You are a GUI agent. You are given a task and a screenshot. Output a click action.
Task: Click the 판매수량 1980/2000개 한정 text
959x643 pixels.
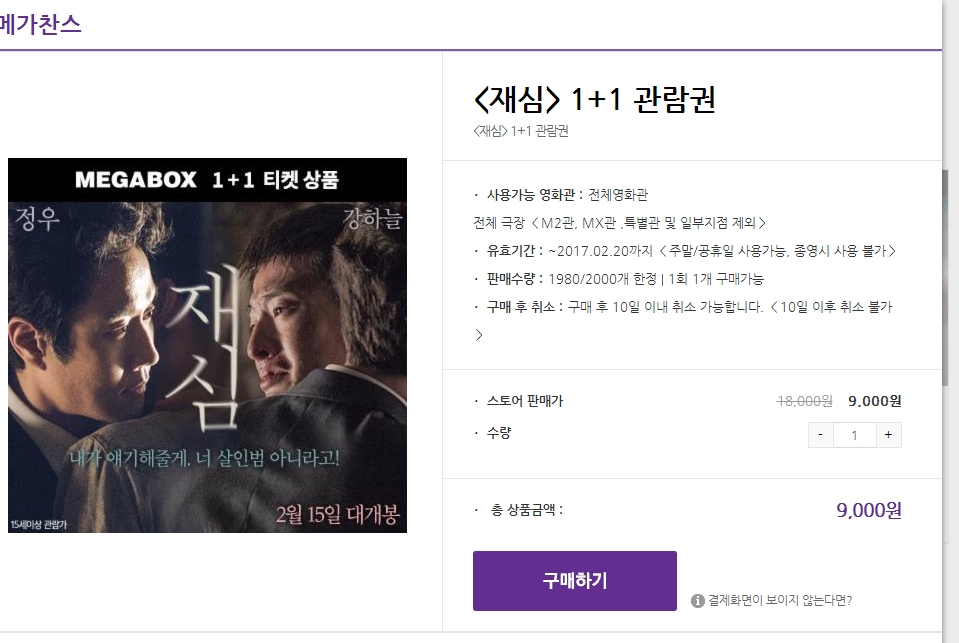pyautogui.click(x=619, y=279)
